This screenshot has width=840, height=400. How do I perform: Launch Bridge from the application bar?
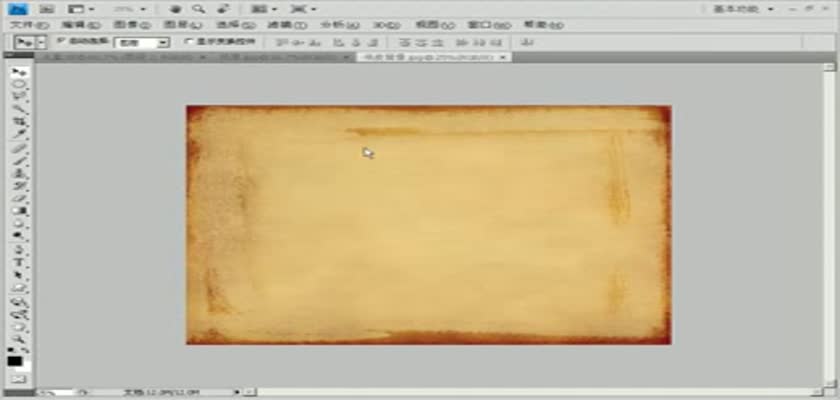pos(45,8)
